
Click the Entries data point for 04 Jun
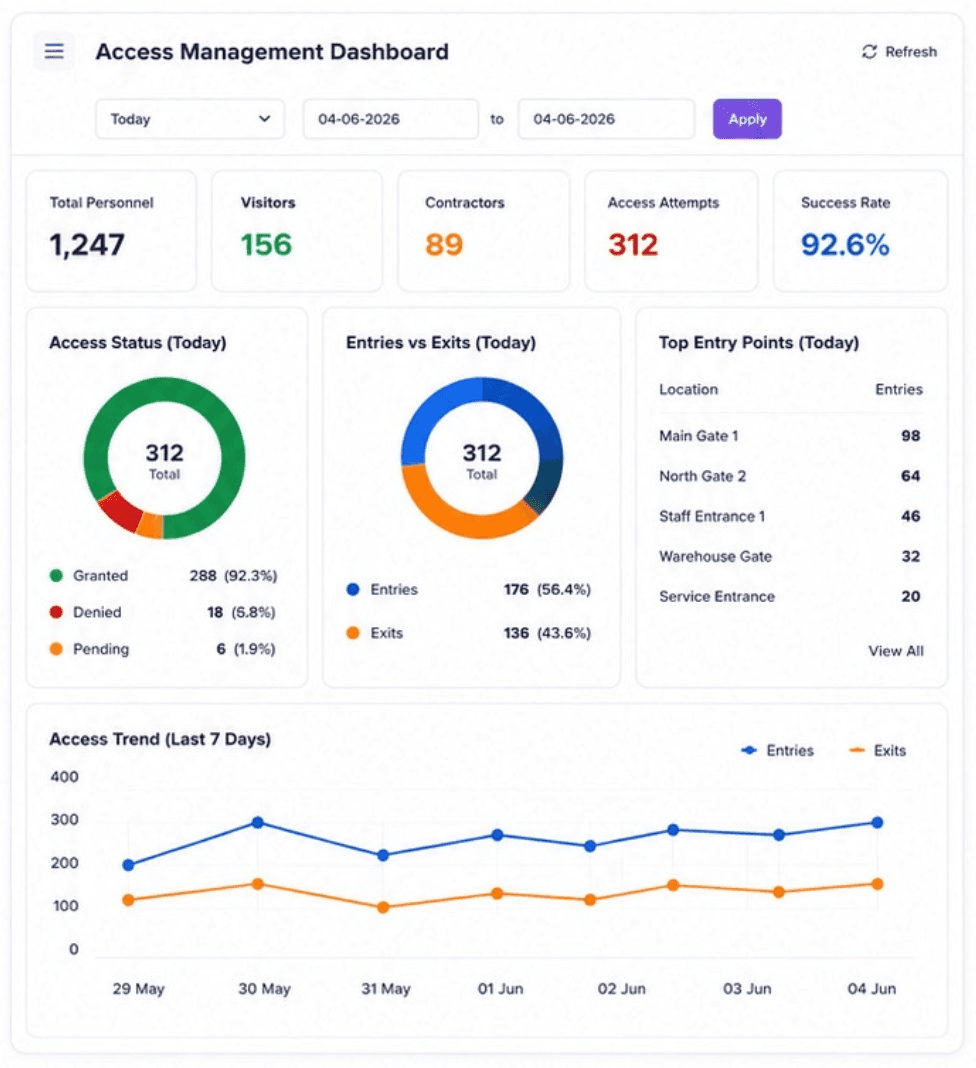pos(877,822)
